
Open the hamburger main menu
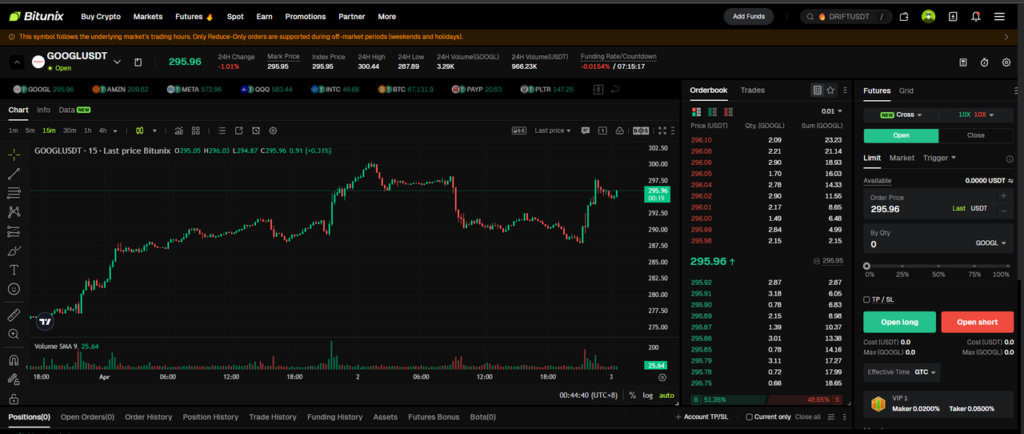[999, 16]
